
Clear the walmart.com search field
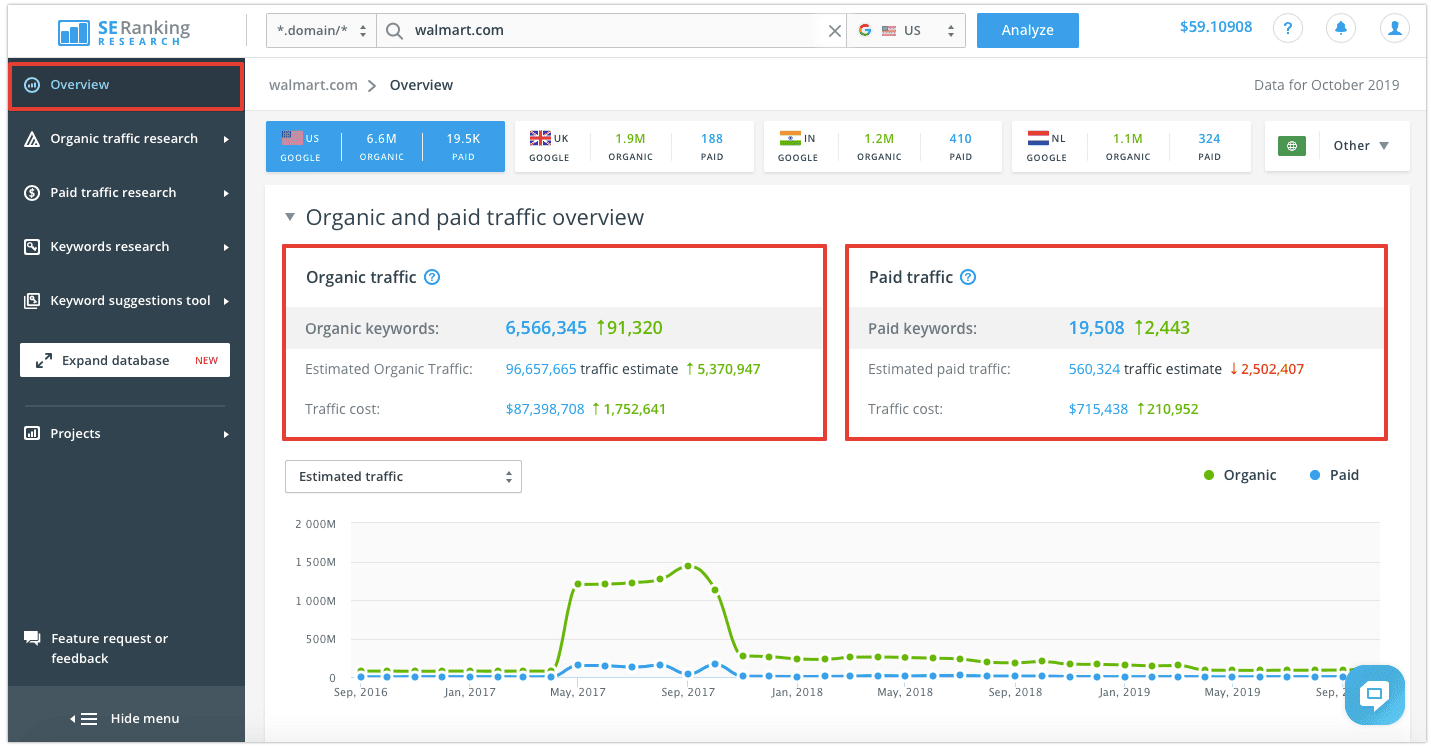pyautogui.click(x=834, y=31)
